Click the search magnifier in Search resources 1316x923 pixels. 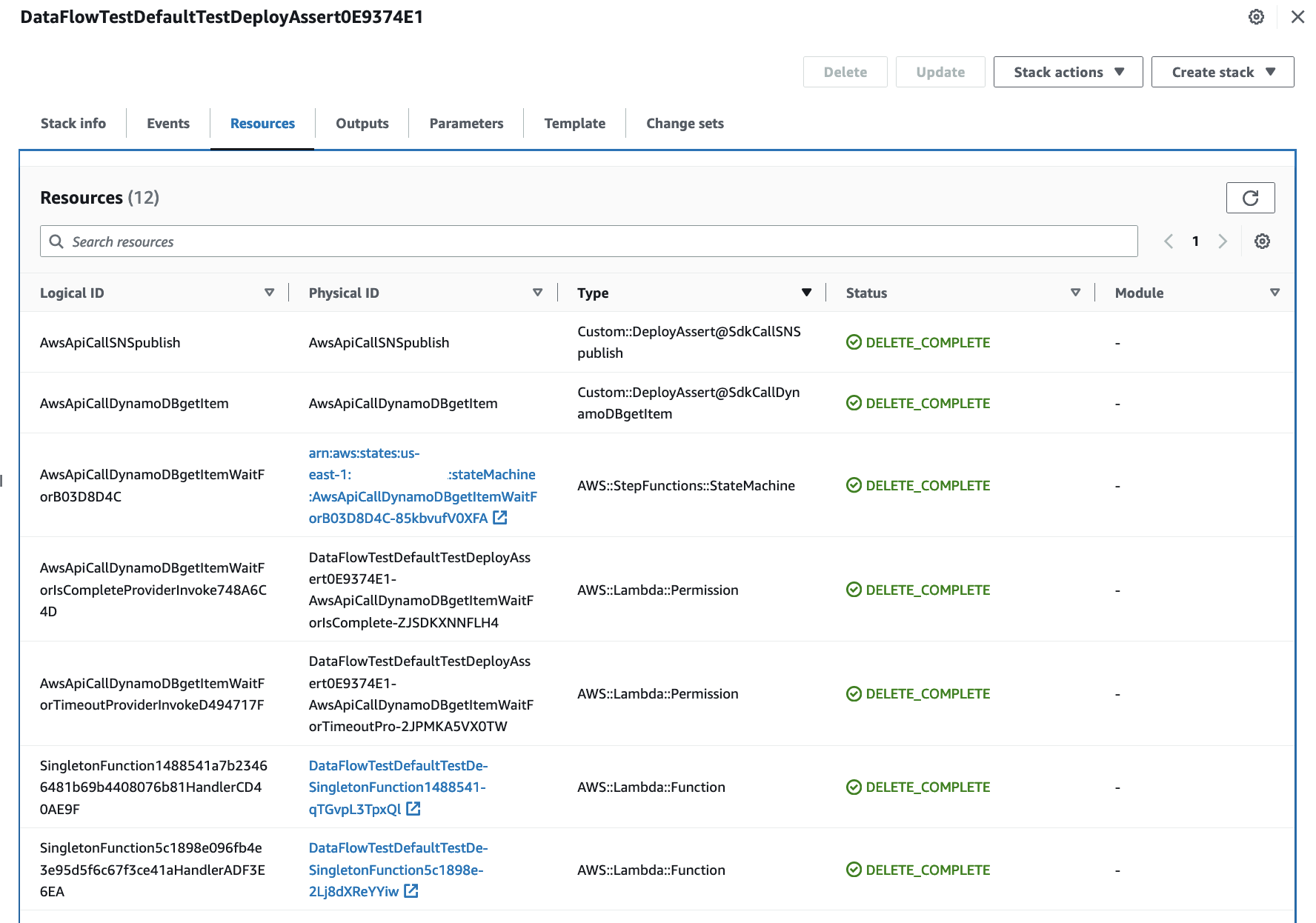tap(56, 241)
